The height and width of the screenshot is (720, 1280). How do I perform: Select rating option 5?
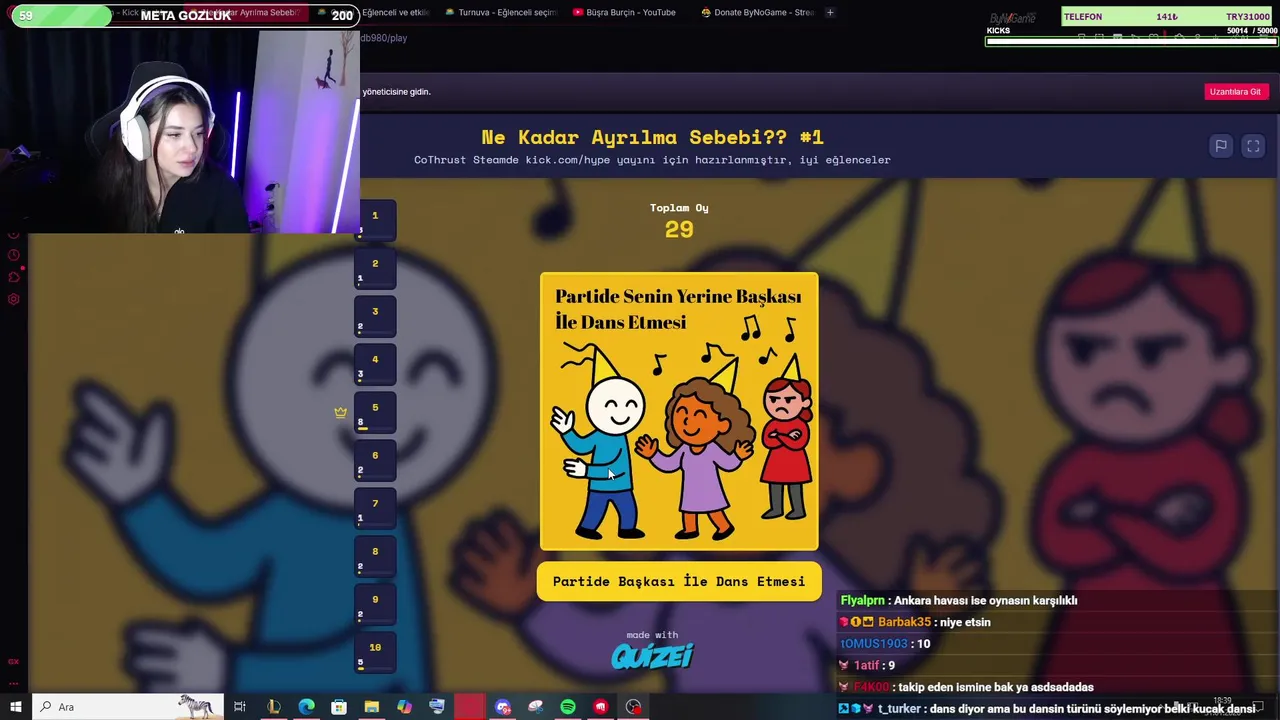click(x=375, y=411)
